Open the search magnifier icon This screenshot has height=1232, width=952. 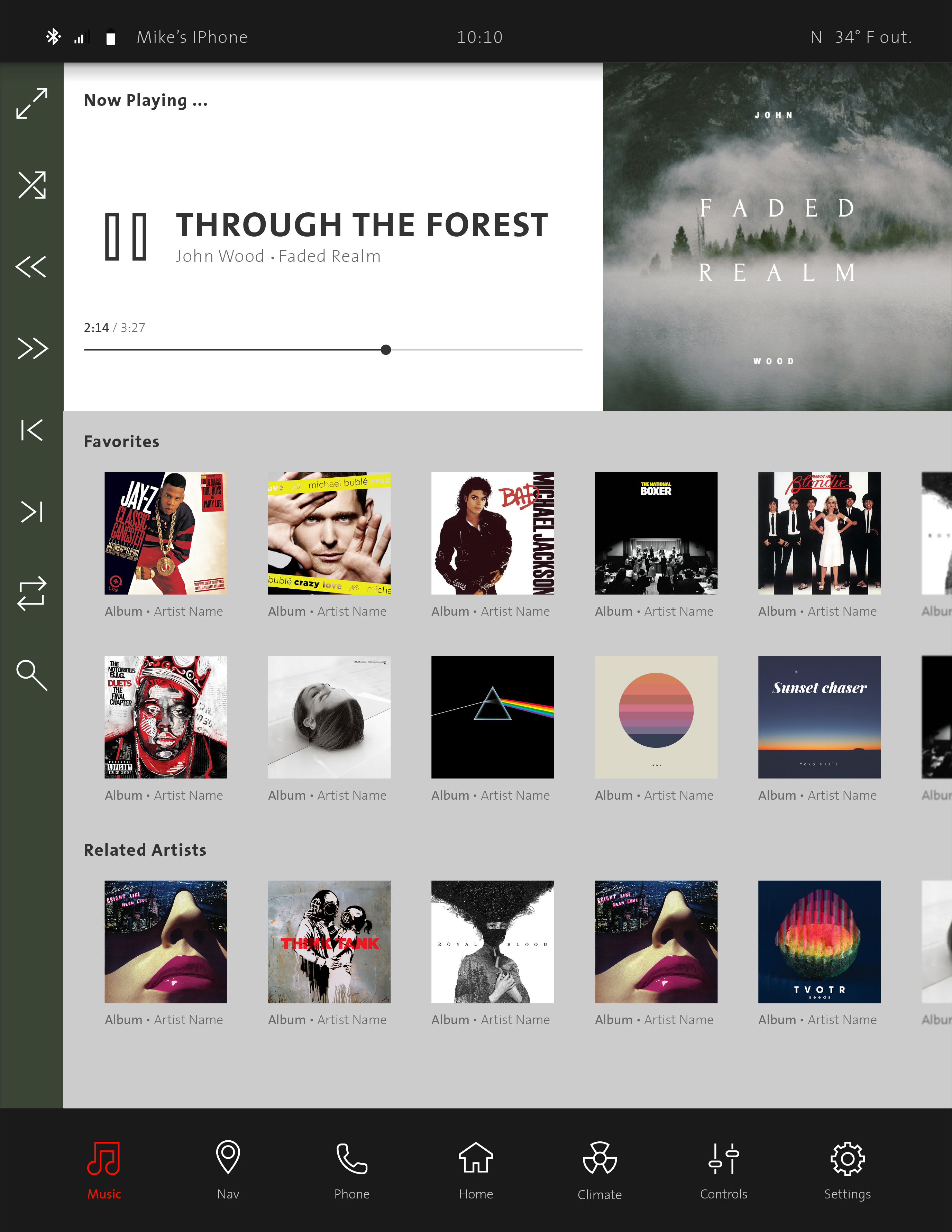pyautogui.click(x=31, y=675)
